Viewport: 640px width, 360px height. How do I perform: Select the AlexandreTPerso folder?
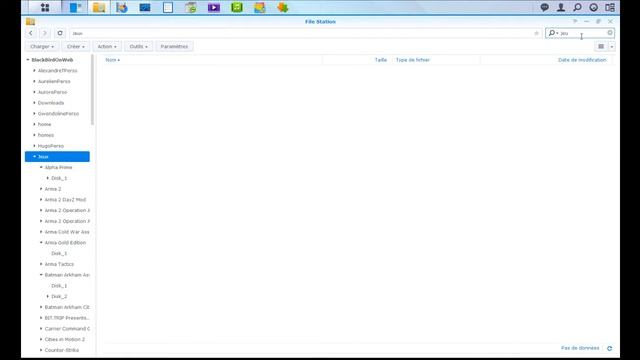(58, 71)
